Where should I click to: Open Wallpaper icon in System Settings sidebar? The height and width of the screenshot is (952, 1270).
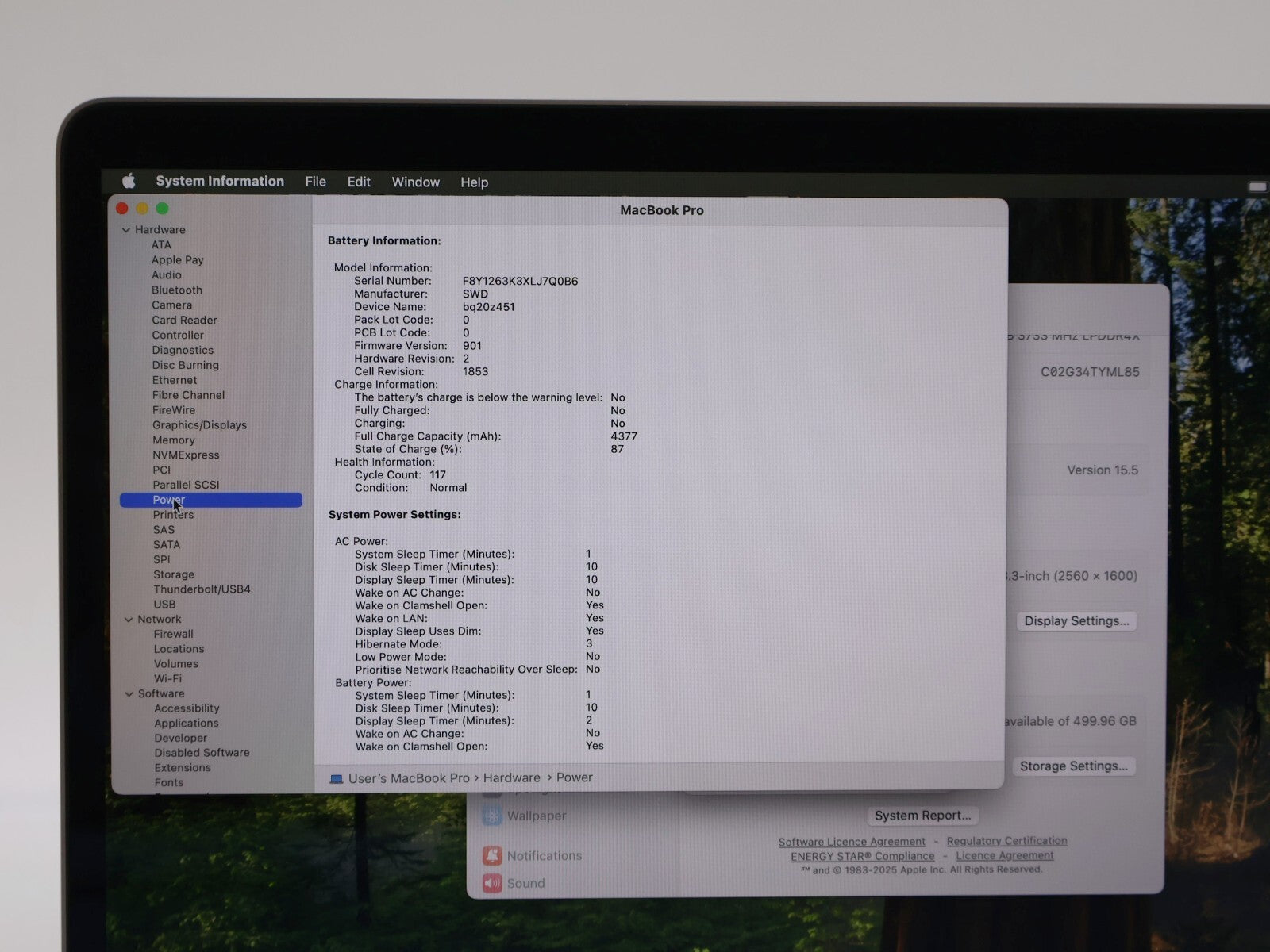pos(492,816)
